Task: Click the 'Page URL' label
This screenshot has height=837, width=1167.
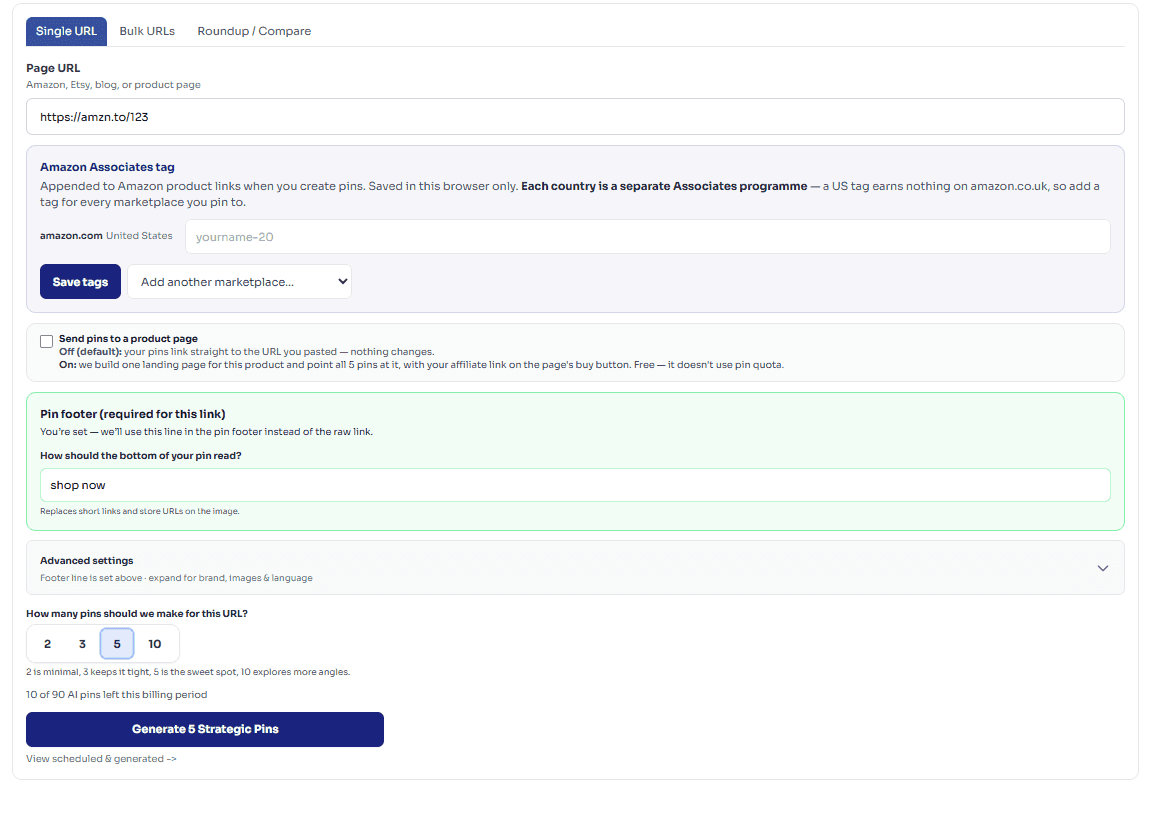Action: (x=53, y=68)
